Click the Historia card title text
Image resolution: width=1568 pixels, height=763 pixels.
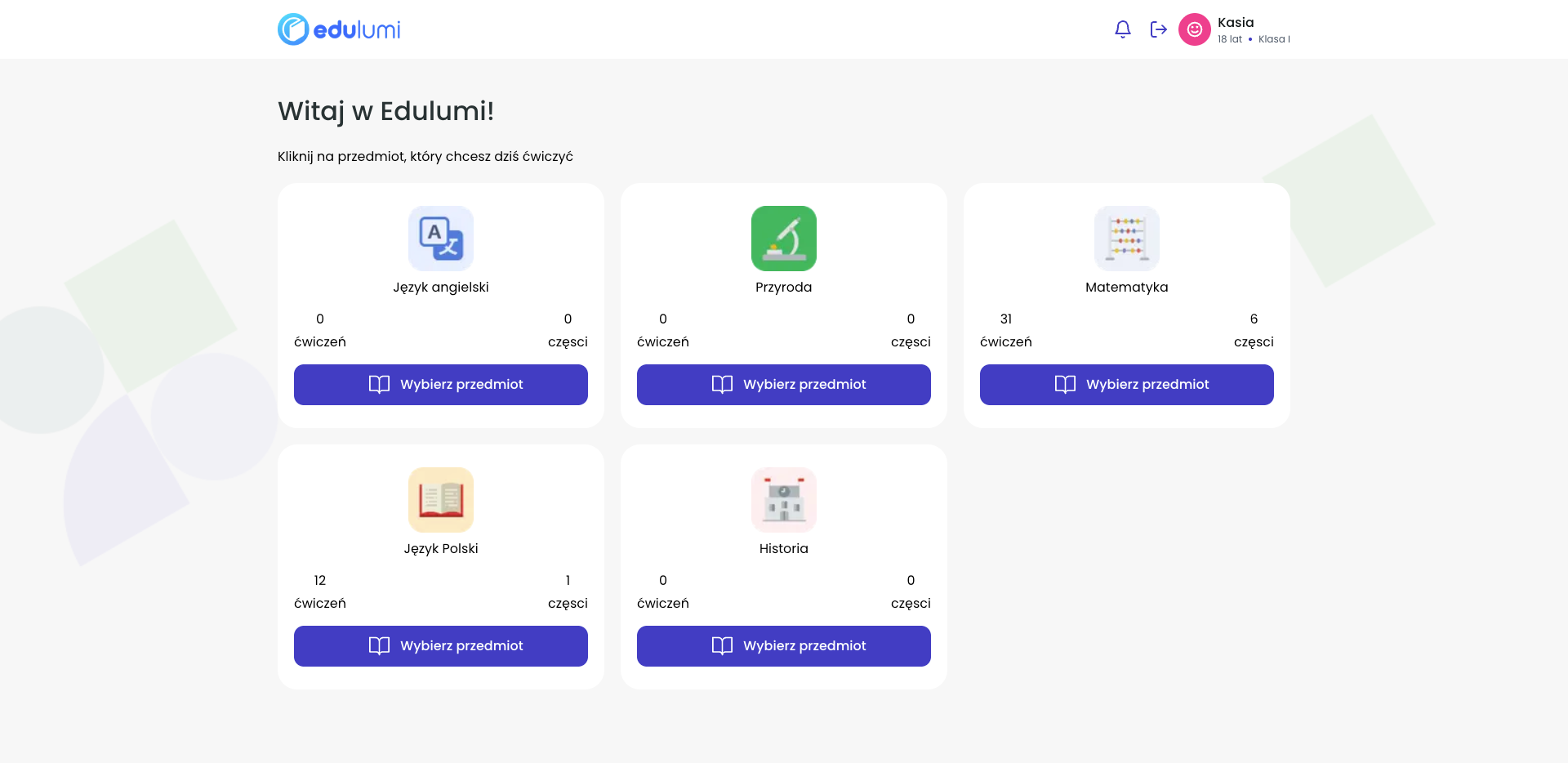pyautogui.click(x=784, y=549)
